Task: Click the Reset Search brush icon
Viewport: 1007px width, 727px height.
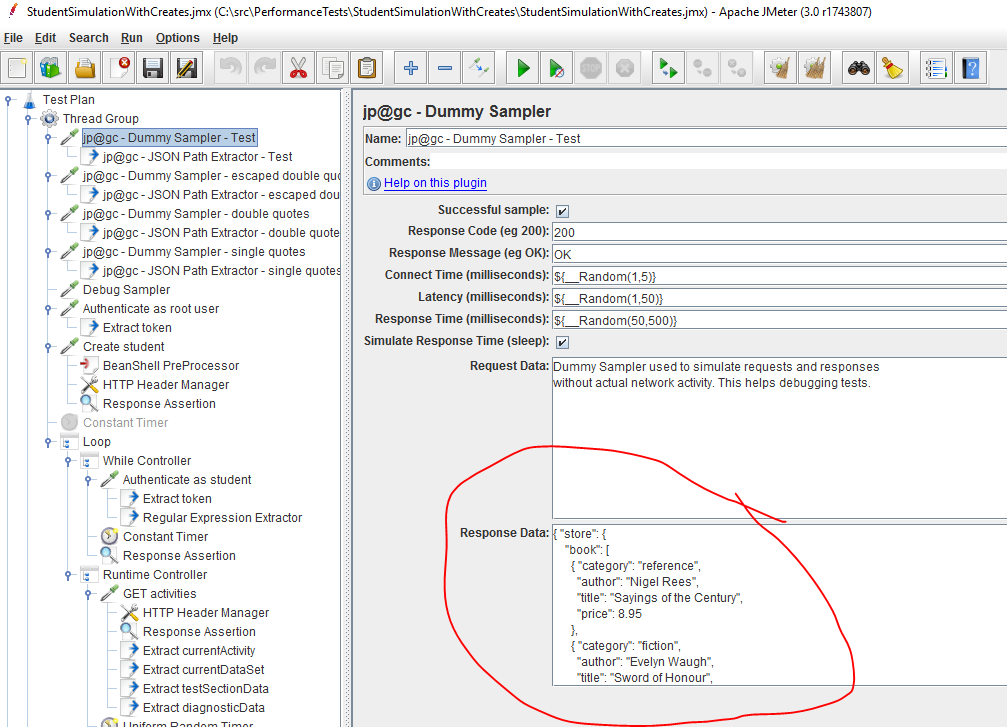Action: coord(893,67)
